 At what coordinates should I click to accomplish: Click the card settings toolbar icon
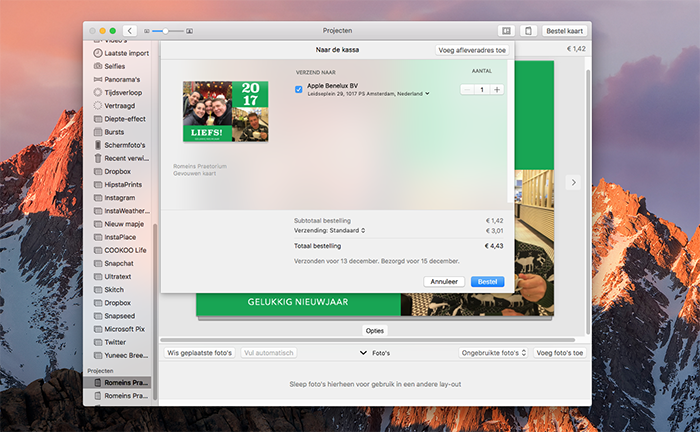[528, 31]
